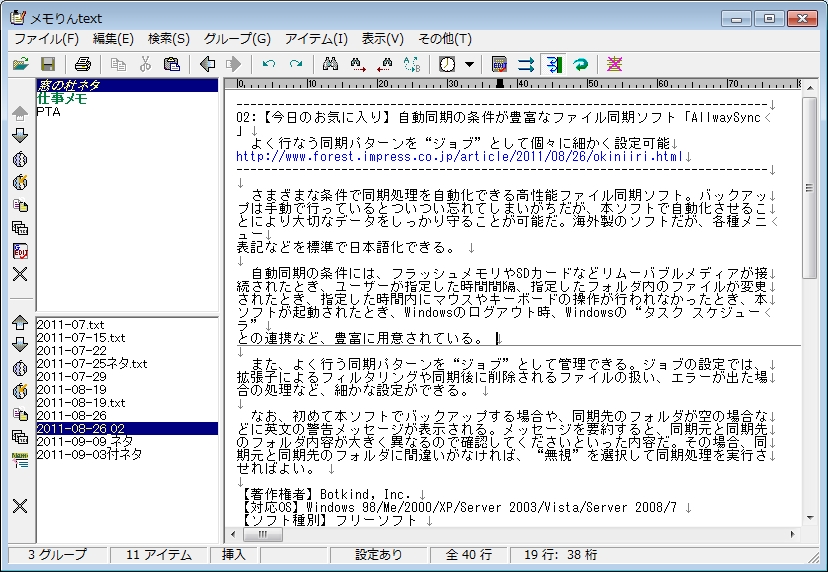This screenshot has height=572, width=828.
Task: Click the globe icon beside the item list
Action: click(20, 368)
